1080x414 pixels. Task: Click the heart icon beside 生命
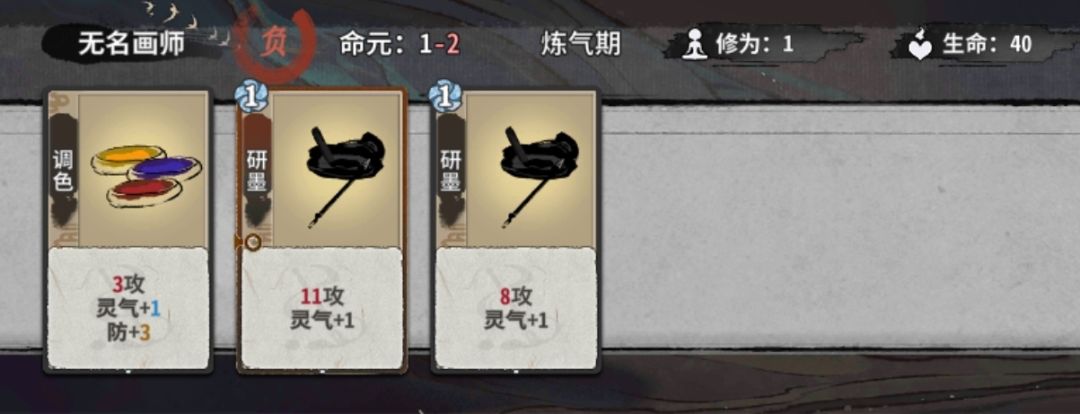point(920,45)
